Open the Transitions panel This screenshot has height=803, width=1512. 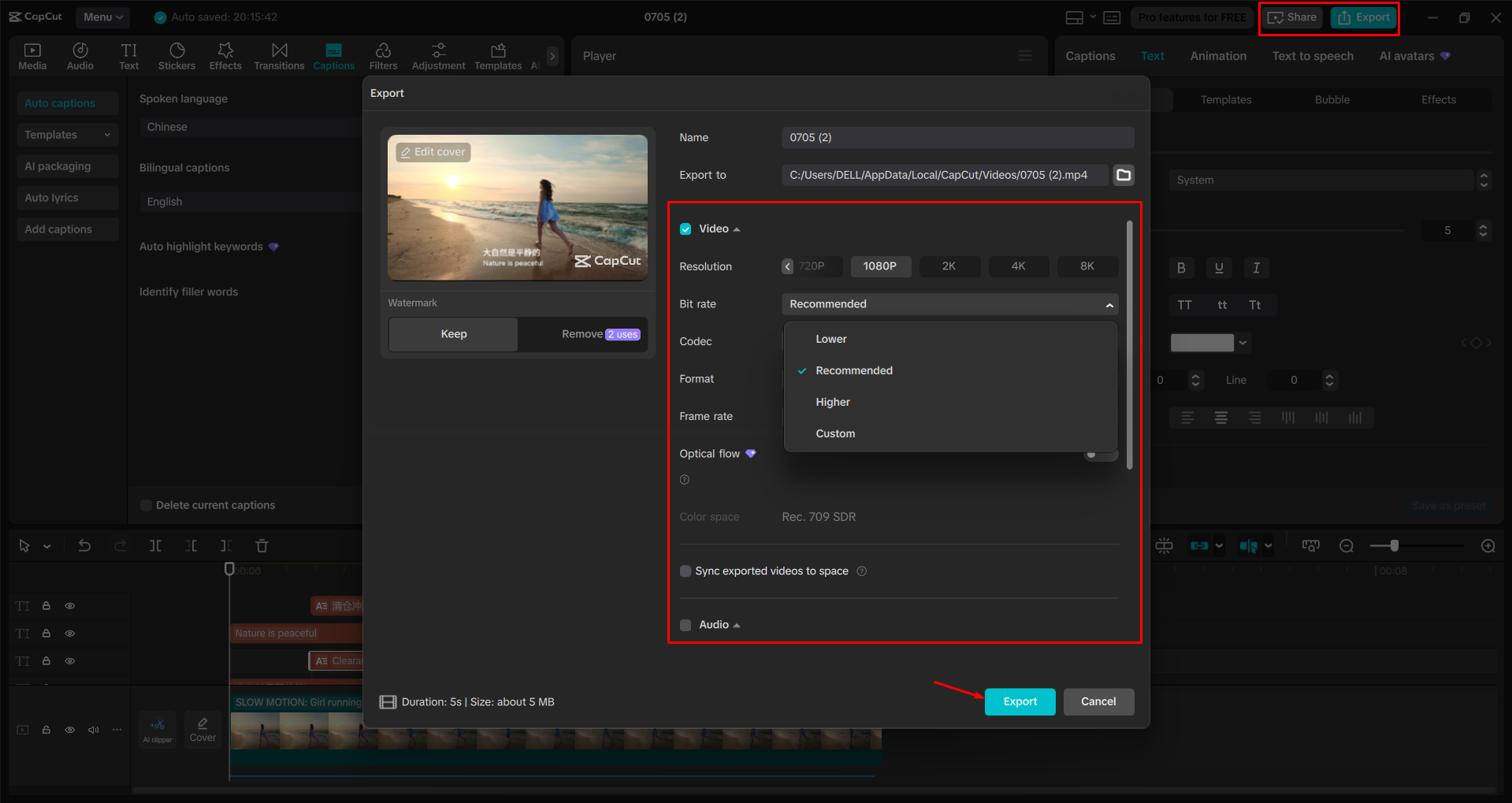(279, 55)
